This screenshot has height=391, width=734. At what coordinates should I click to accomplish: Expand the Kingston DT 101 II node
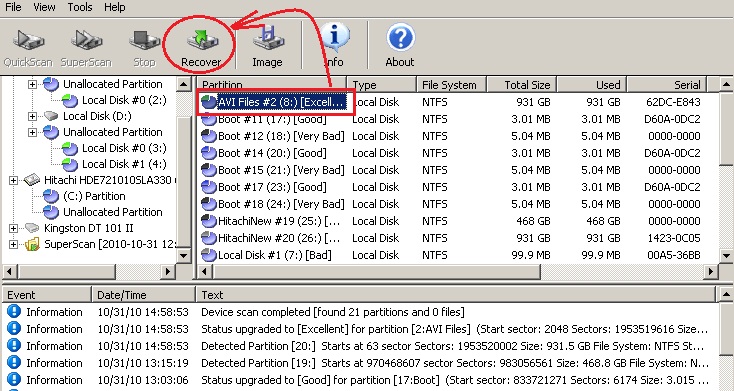point(13,228)
